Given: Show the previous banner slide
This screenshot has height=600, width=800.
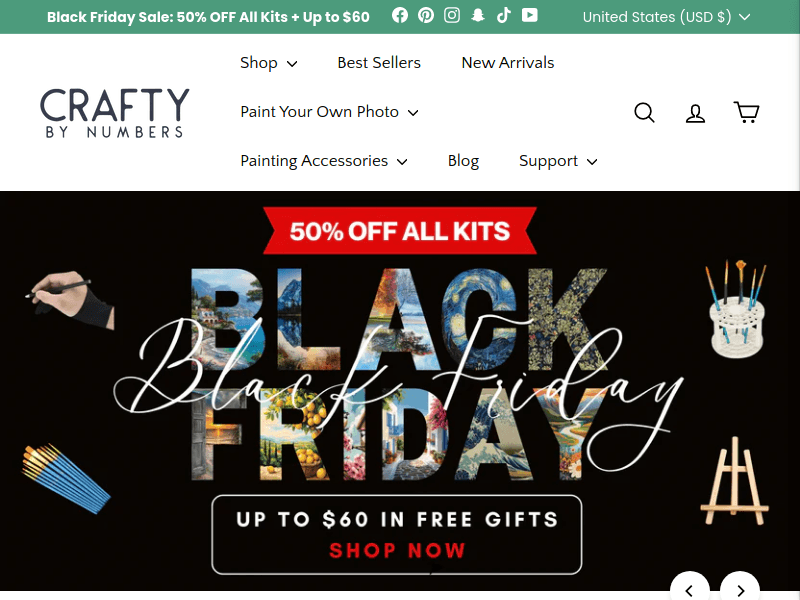Looking at the screenshot, I should (x=689, y=588).
